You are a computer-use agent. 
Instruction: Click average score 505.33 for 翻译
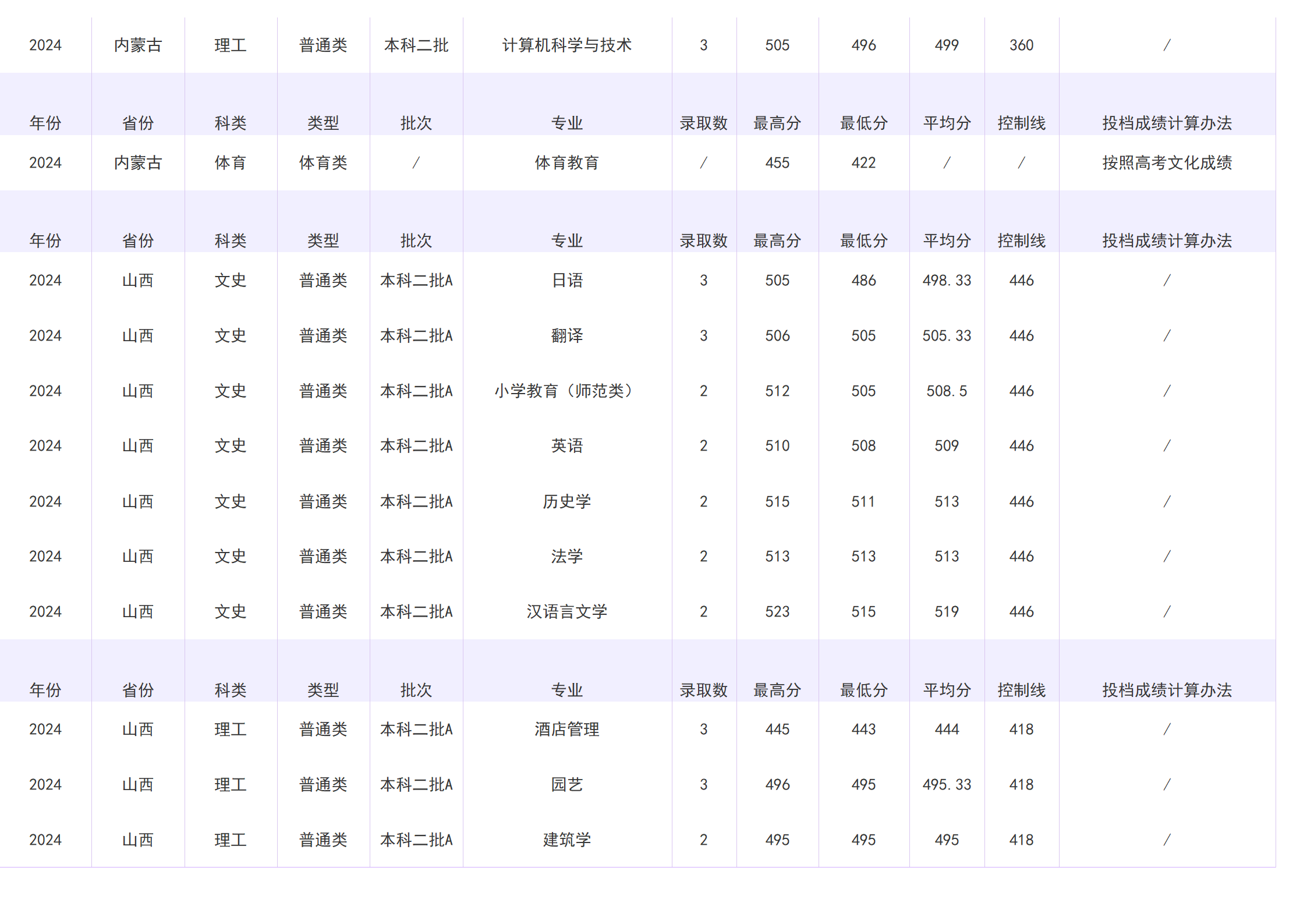(x=947, y=336)
